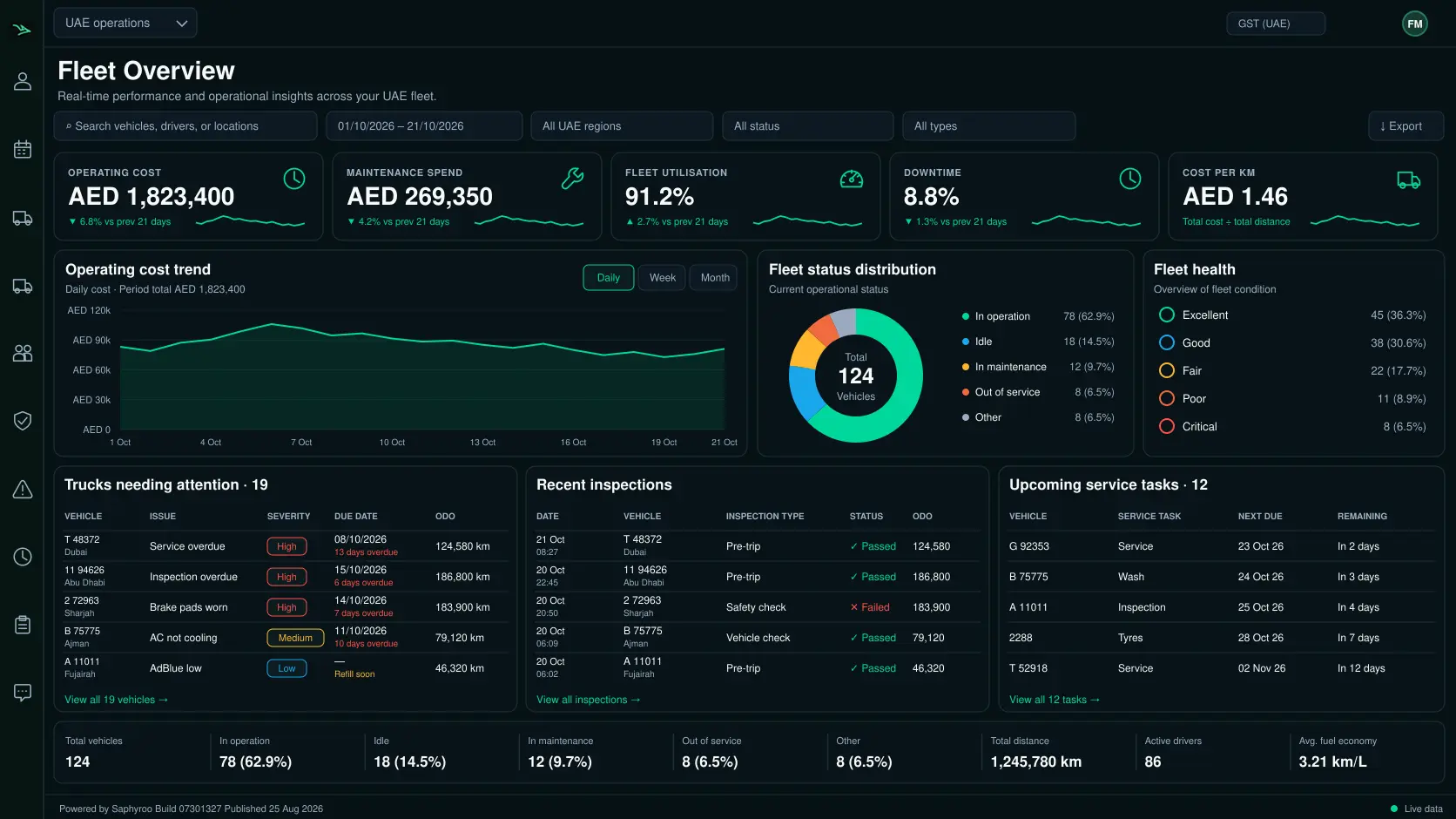
Task: Click the wrench icon on Maintenance Spend card
Action: click(572, 179)
